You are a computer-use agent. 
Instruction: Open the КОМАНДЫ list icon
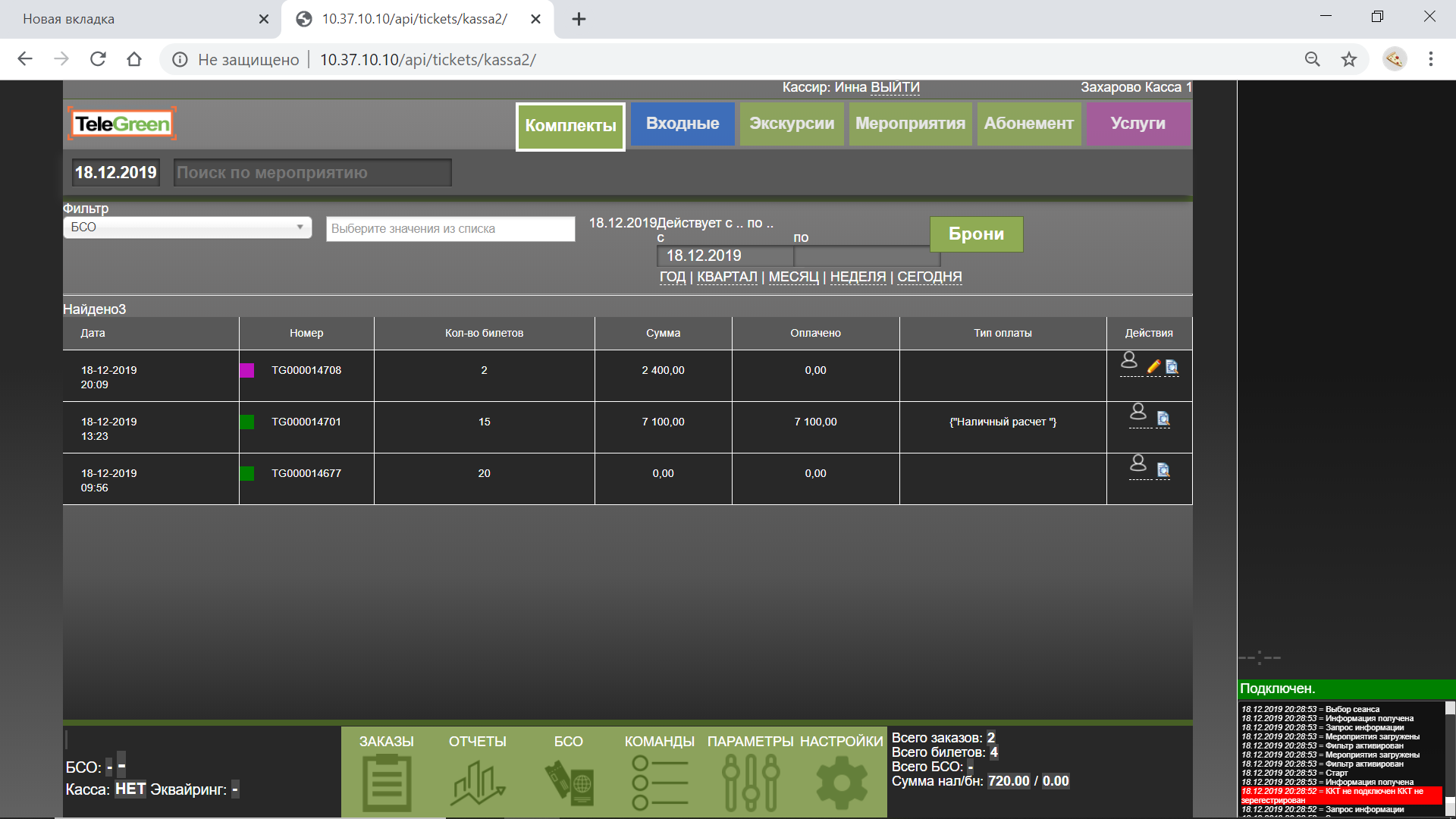coord(659,781)
